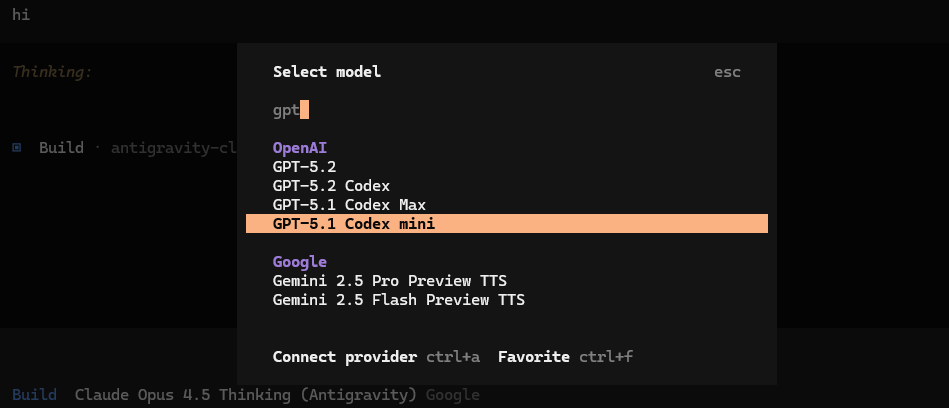Click the Thinking label in the chat
The width and height of the screenshot is (949, 408).
[52, 72]
